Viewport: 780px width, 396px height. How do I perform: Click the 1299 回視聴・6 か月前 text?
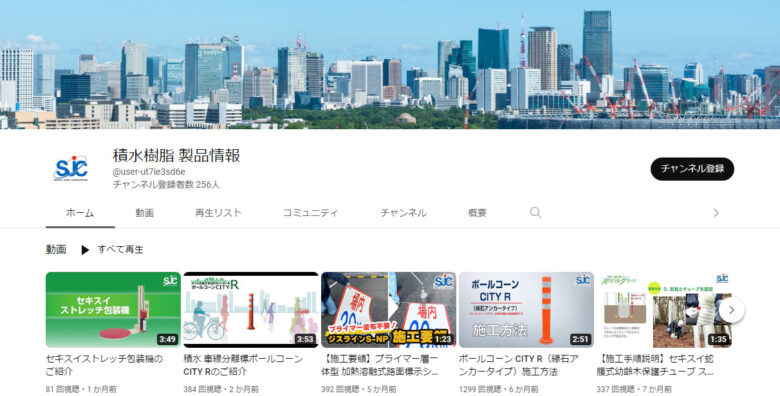[498, 389]
